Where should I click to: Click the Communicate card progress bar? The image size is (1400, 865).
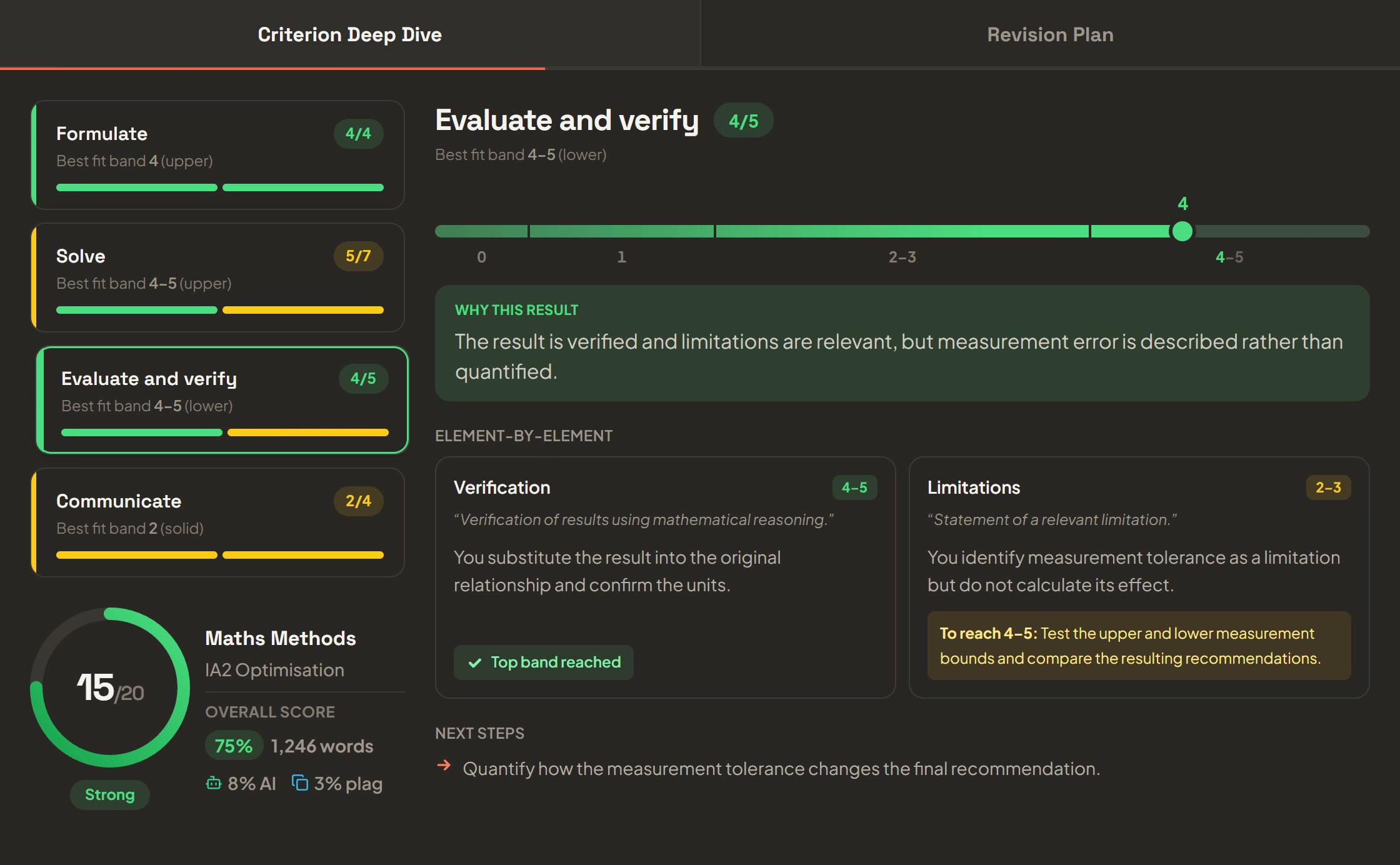coord(220,555)
